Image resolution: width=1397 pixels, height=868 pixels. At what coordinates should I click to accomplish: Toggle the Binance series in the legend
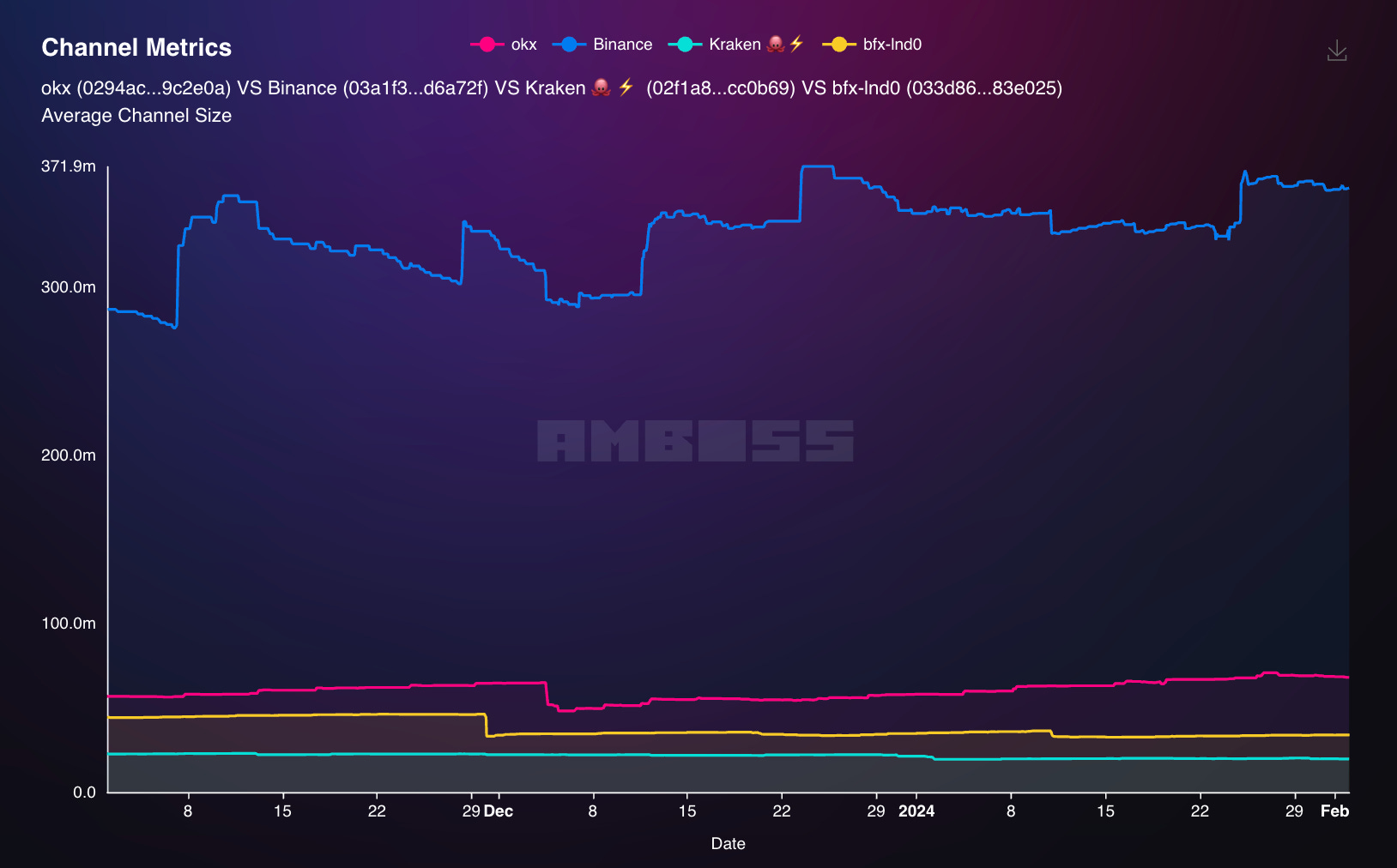click(602, 45)
